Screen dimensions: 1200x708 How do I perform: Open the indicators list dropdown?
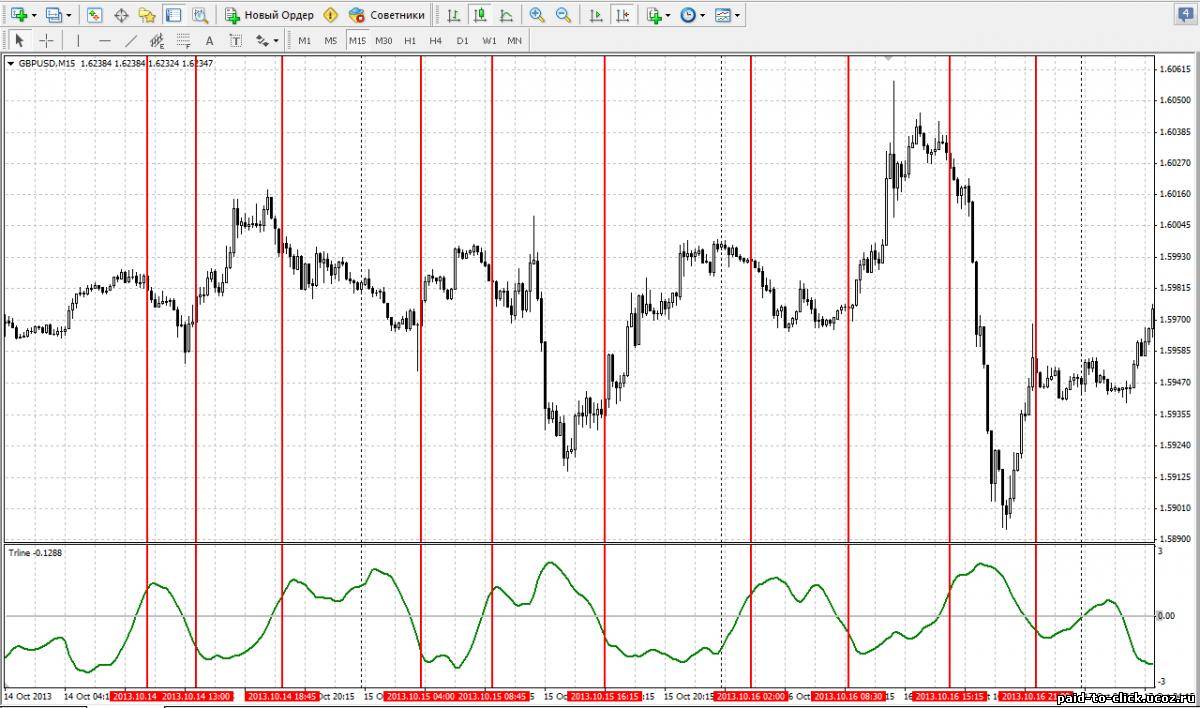(x=668, y=15)
